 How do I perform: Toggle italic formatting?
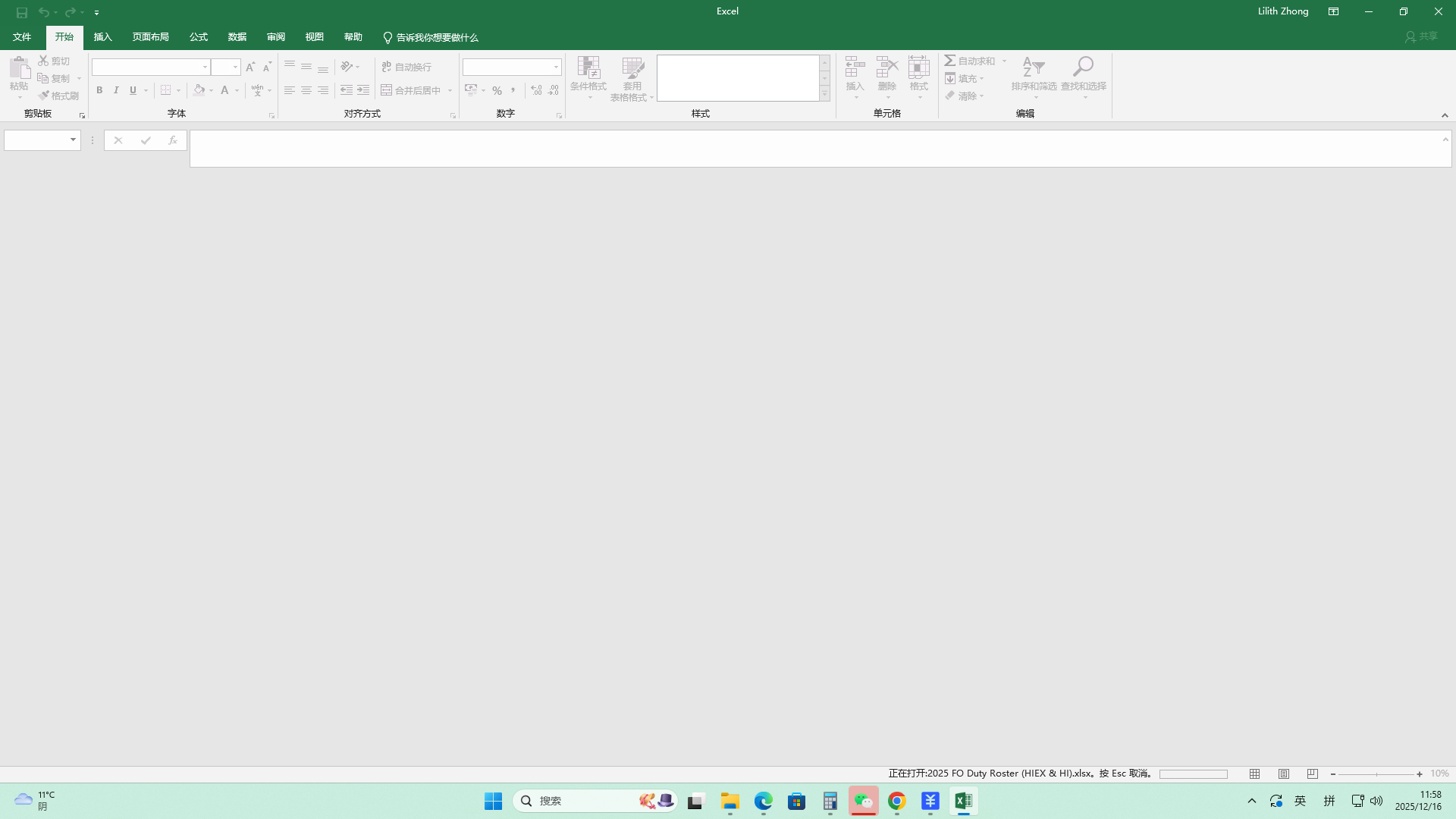116,90
